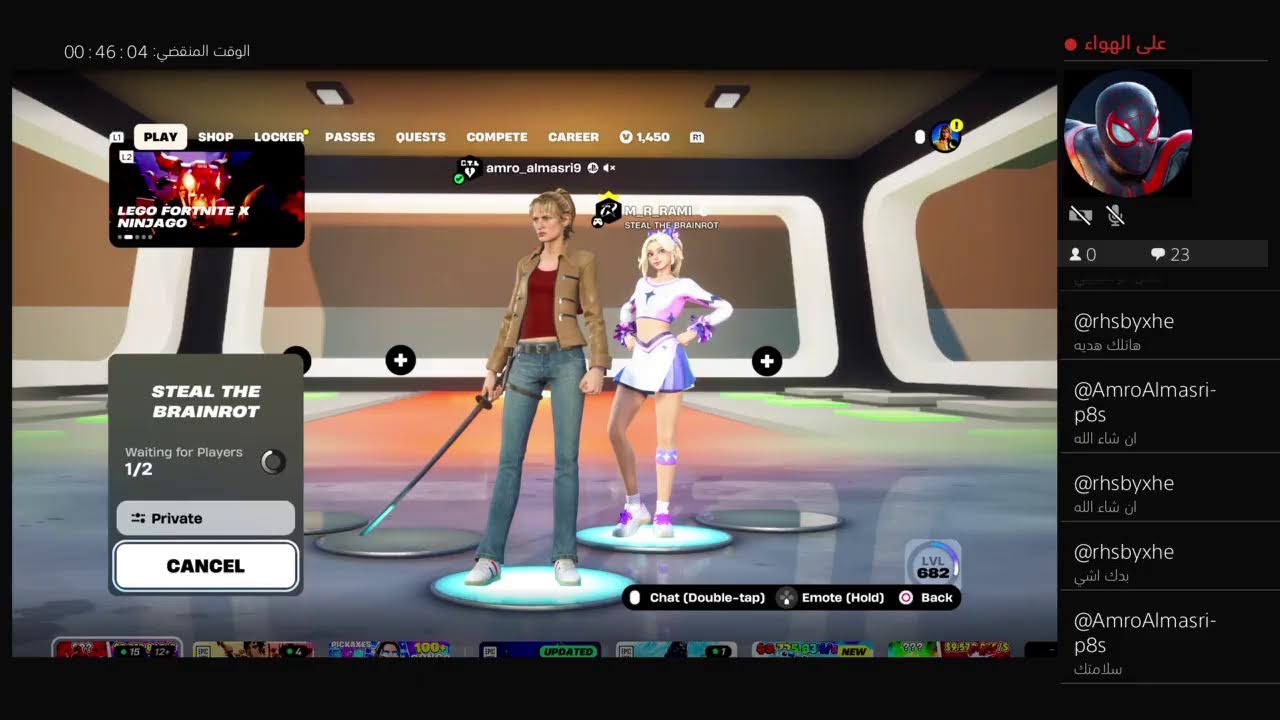Click the viewer count icon showing 0

pos(1076,255)
